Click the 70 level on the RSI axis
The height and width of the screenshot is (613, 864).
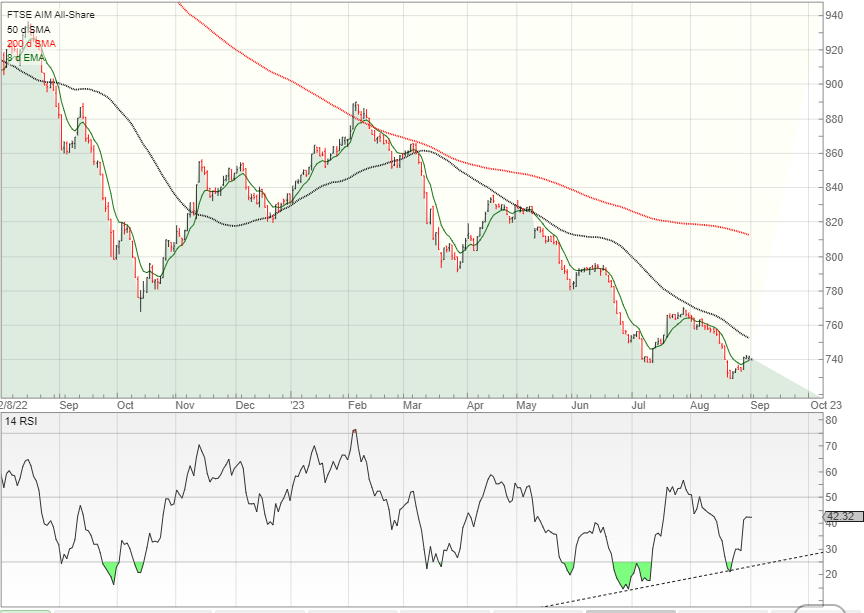coord(831,447)
